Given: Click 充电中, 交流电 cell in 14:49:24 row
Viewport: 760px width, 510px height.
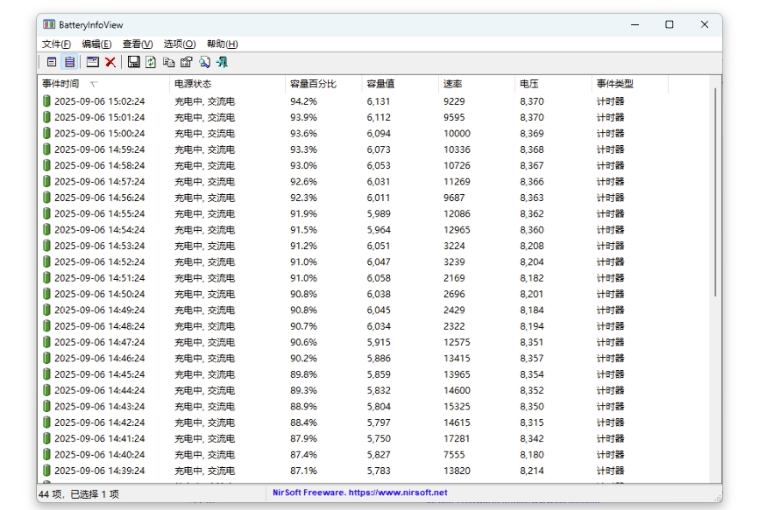Looking at the screenshot, I should 205,310.
